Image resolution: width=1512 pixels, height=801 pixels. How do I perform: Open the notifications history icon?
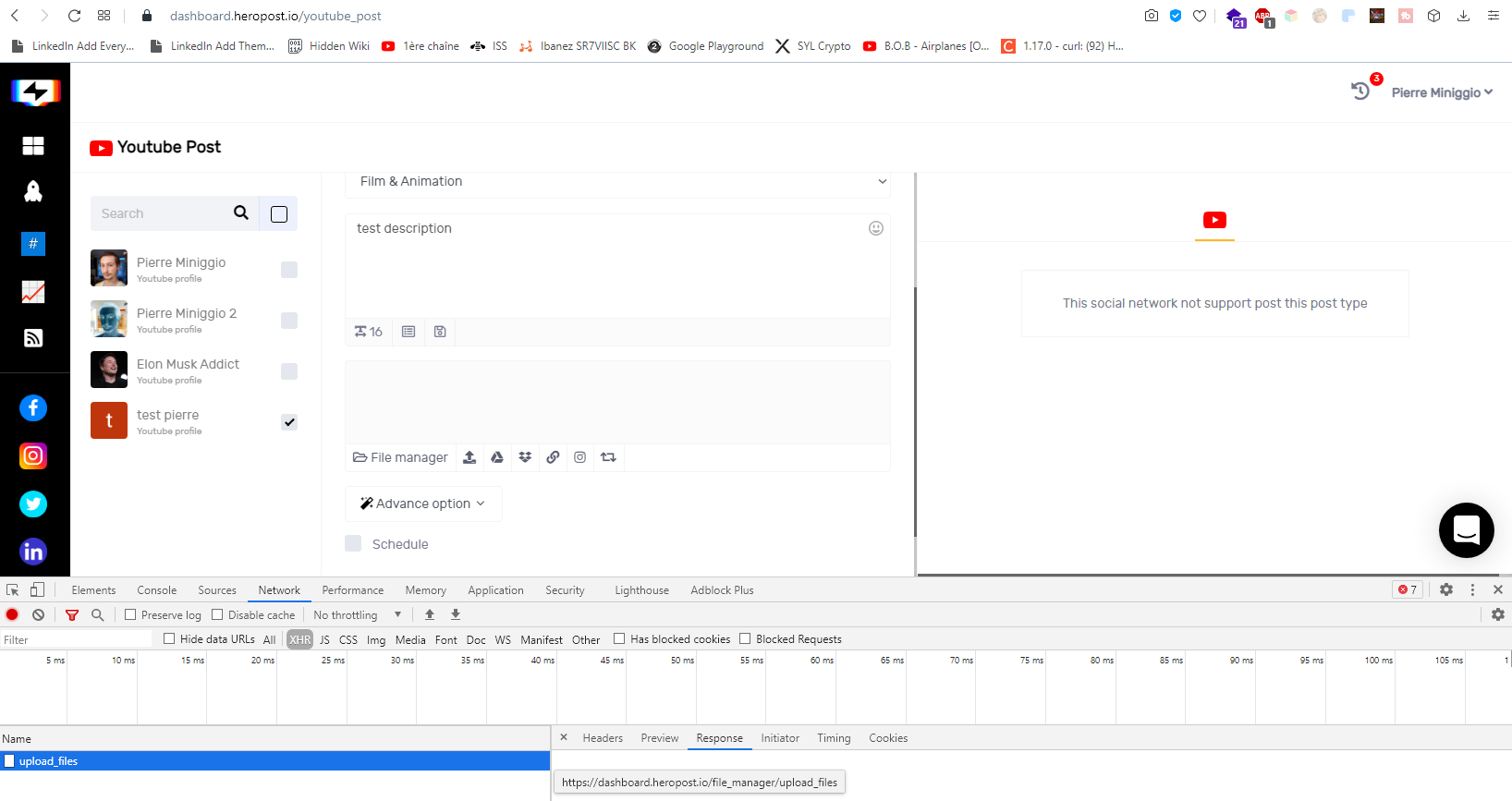click(1360, 91)
